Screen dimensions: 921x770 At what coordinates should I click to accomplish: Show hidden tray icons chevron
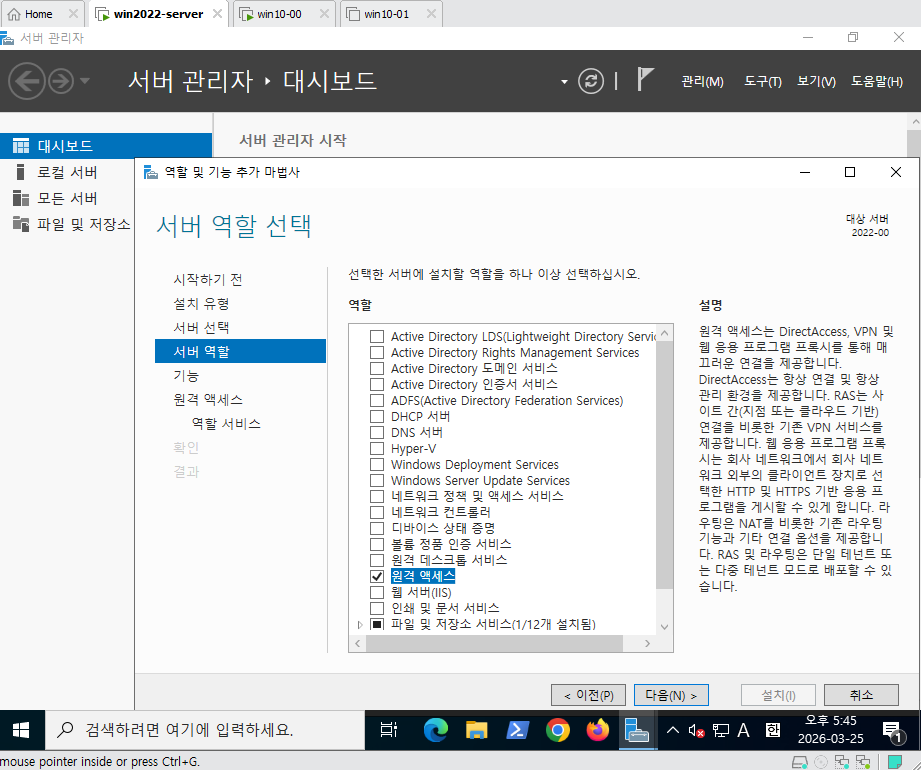point(673,730)
